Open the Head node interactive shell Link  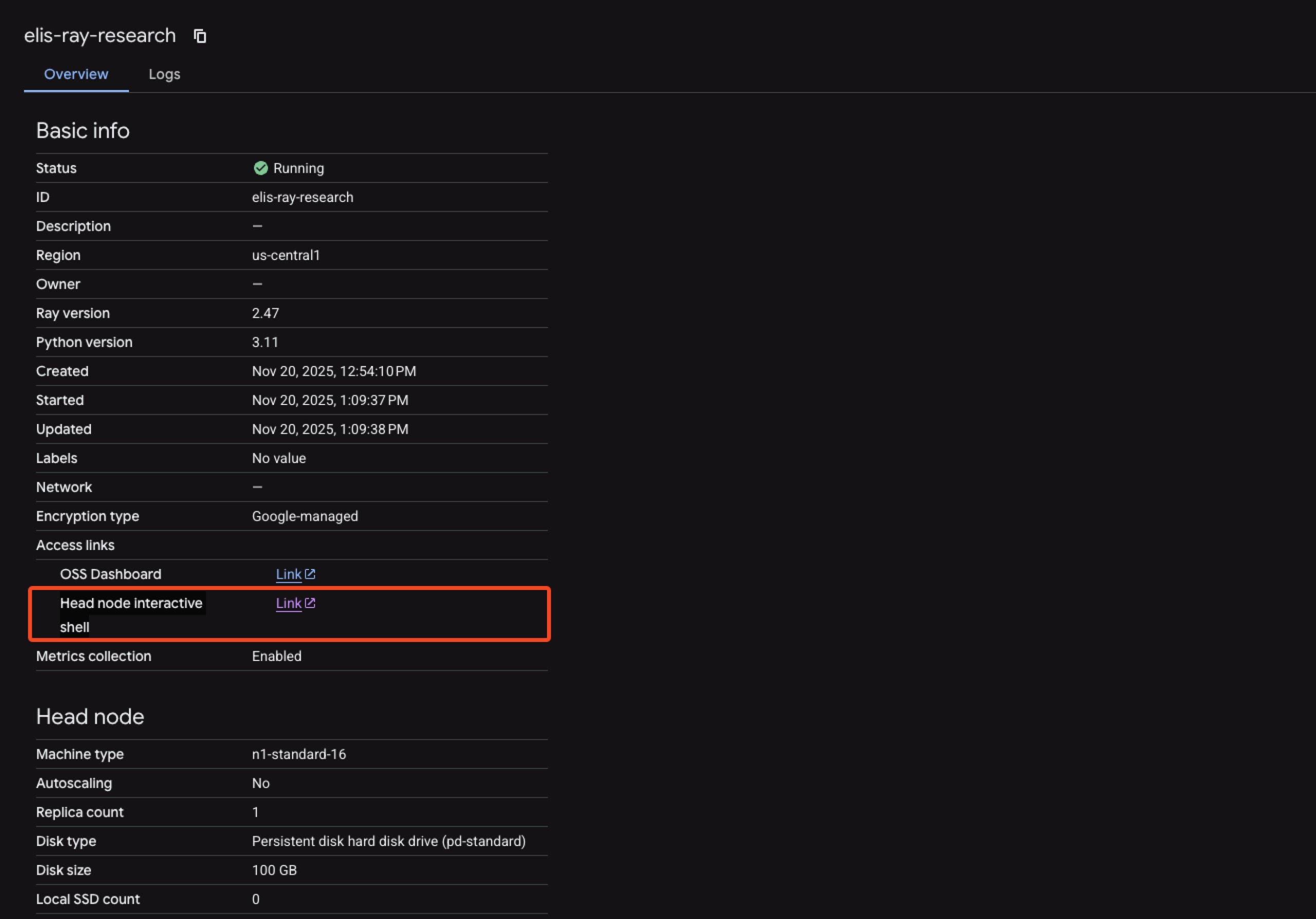point(288,603)
